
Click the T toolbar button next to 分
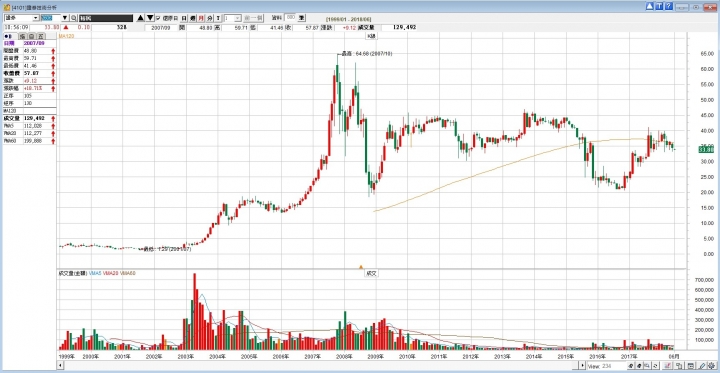point(218,18)
